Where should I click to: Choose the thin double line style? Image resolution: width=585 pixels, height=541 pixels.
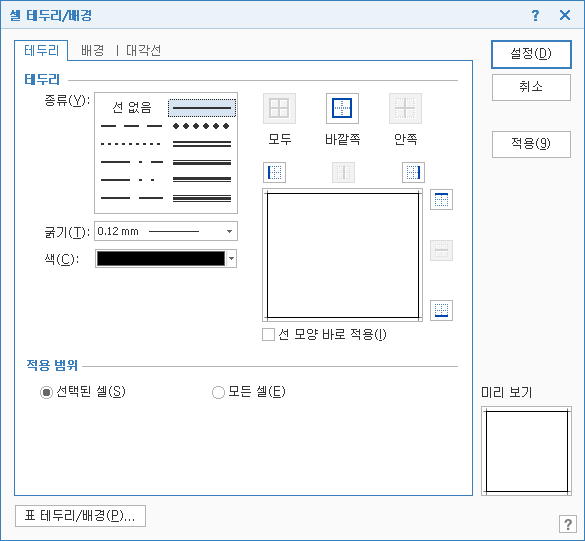[x=202, y=144]
